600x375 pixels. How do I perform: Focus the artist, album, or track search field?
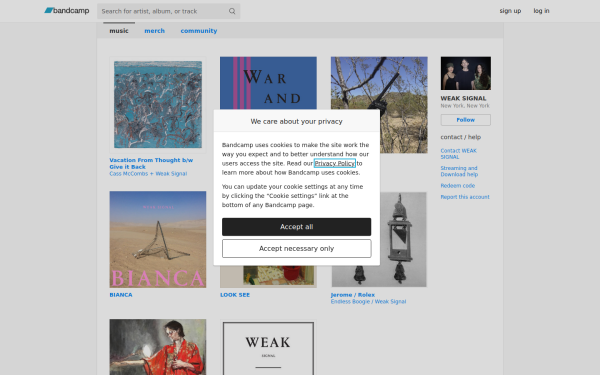pos(168,11)
